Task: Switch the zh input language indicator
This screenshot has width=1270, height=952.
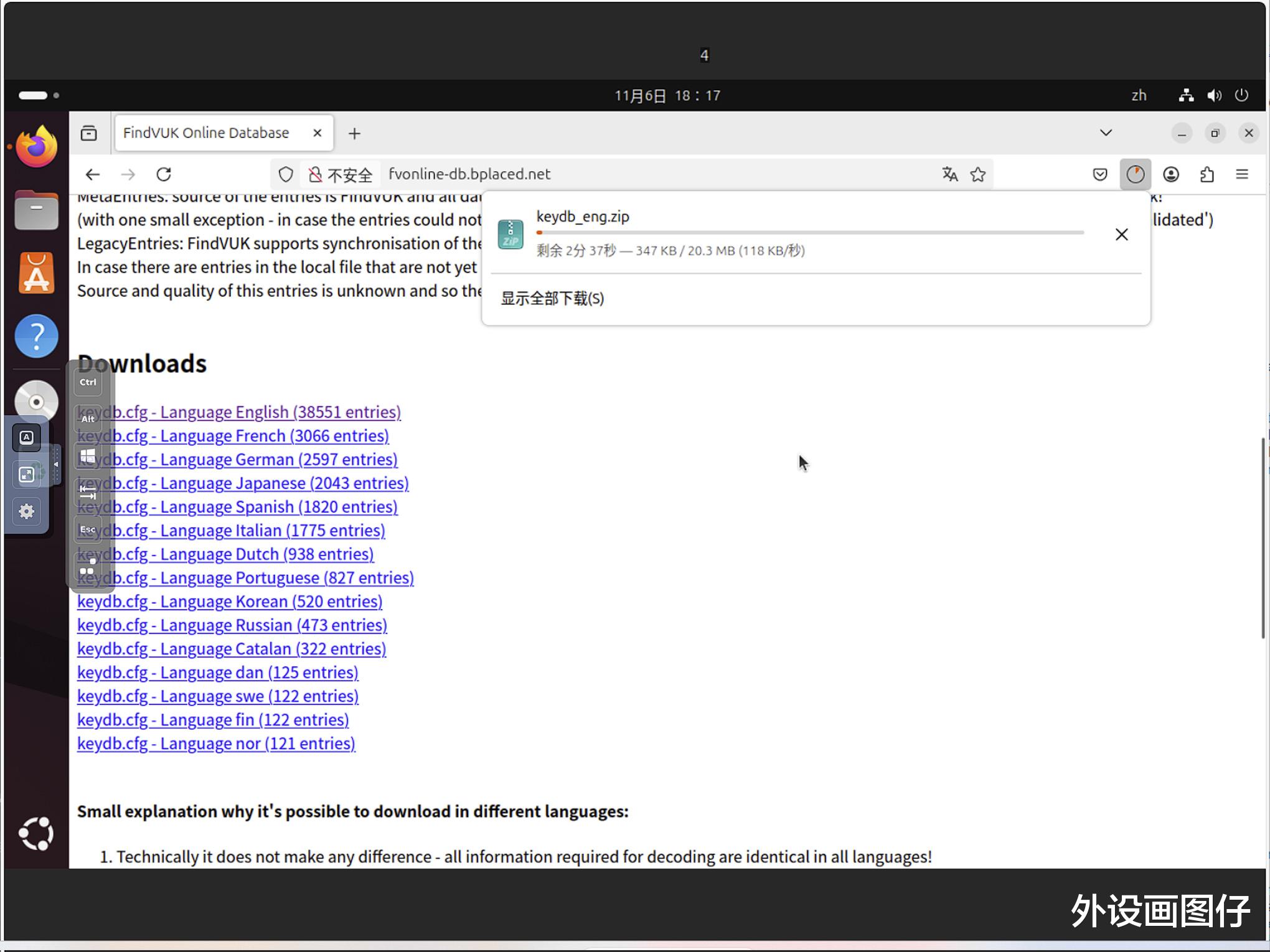Action: (1139, 95)
